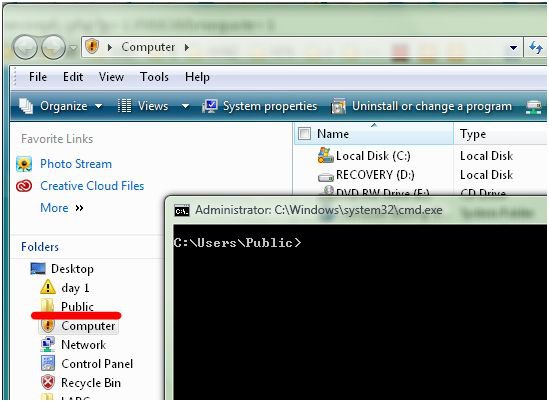Open the Tools menu

click(x=154, y=77)
